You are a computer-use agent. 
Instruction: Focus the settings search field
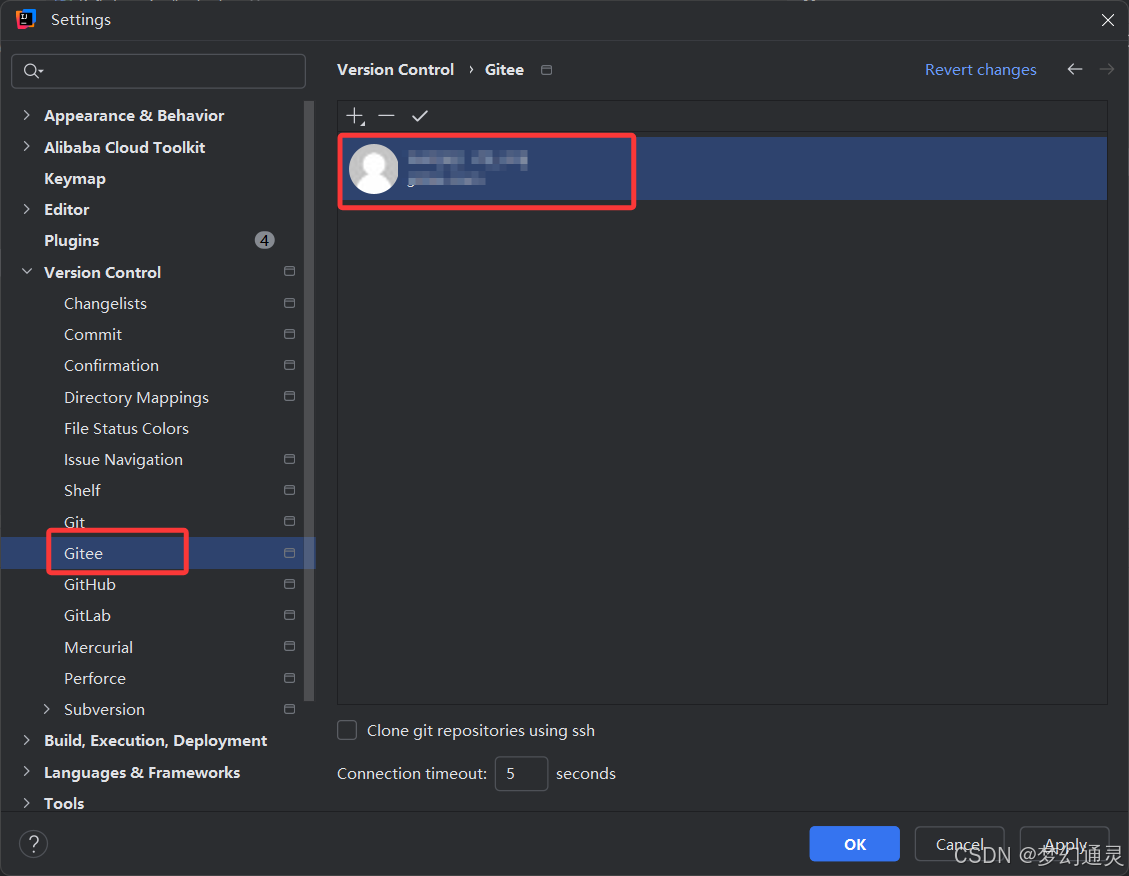(158, 71)
